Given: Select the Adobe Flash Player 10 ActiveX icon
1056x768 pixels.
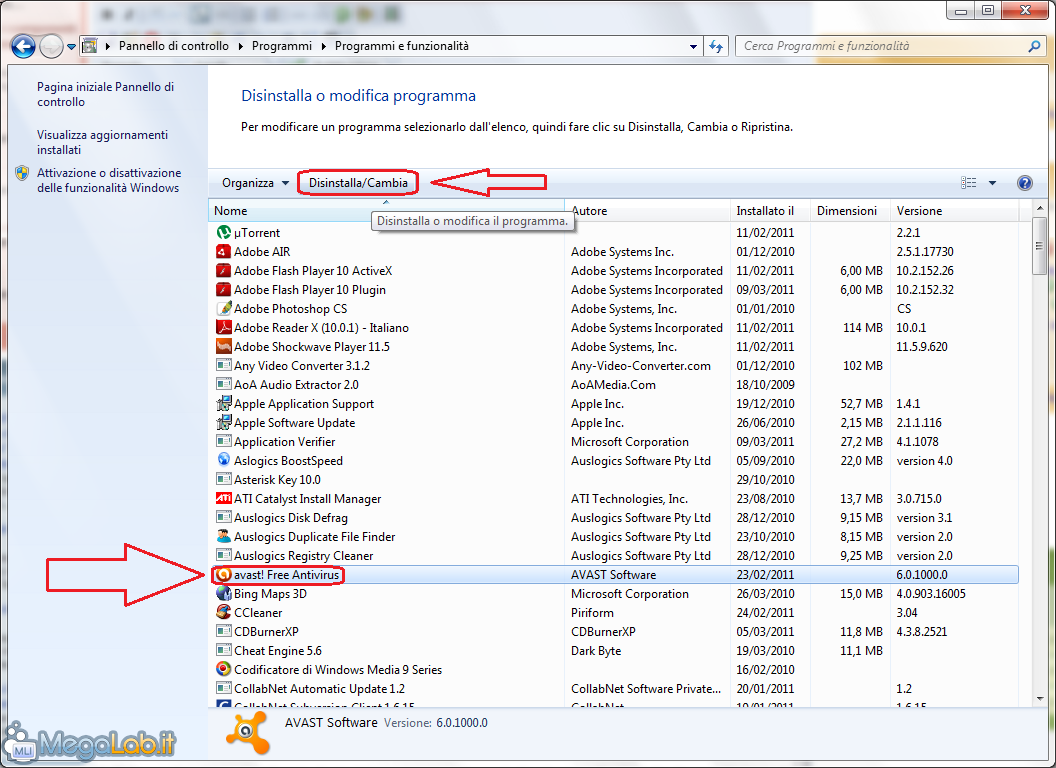Looking at the screenshot, I should point(224,270).
